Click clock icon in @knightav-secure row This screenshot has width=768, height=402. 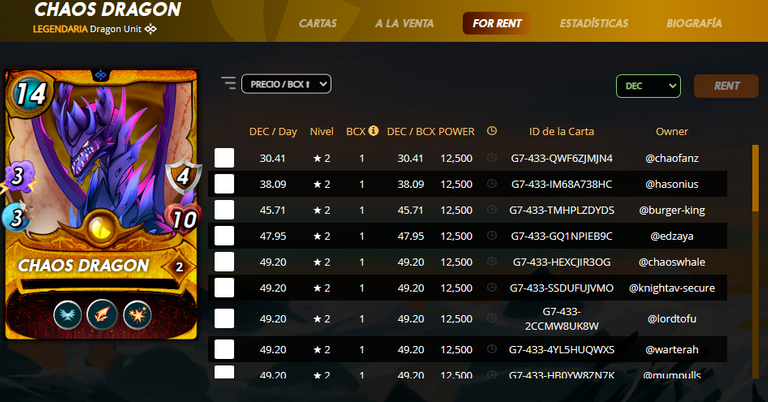pyautogui.click(x=492, y=287)
